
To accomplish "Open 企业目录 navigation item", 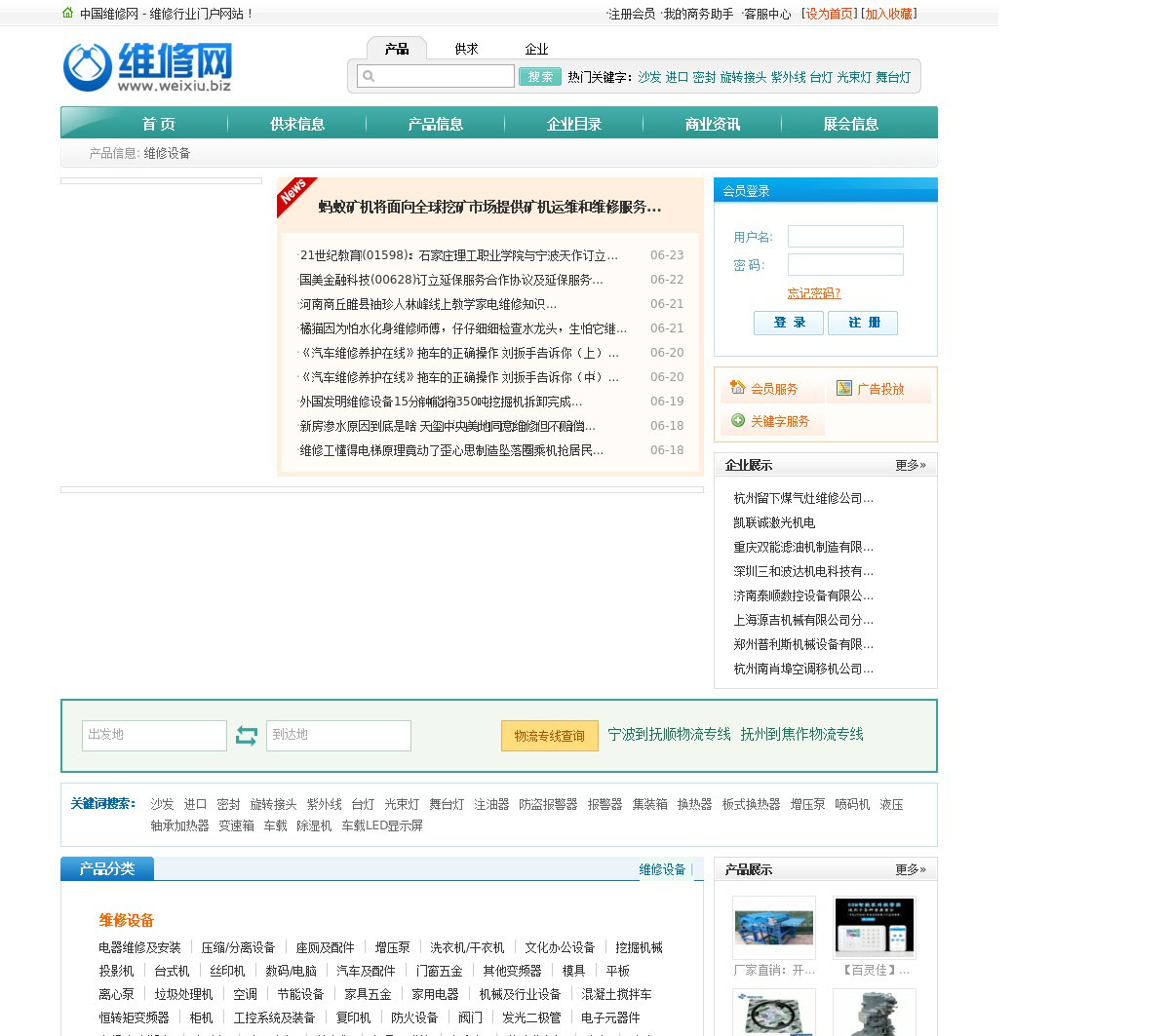I will [574, 124].
